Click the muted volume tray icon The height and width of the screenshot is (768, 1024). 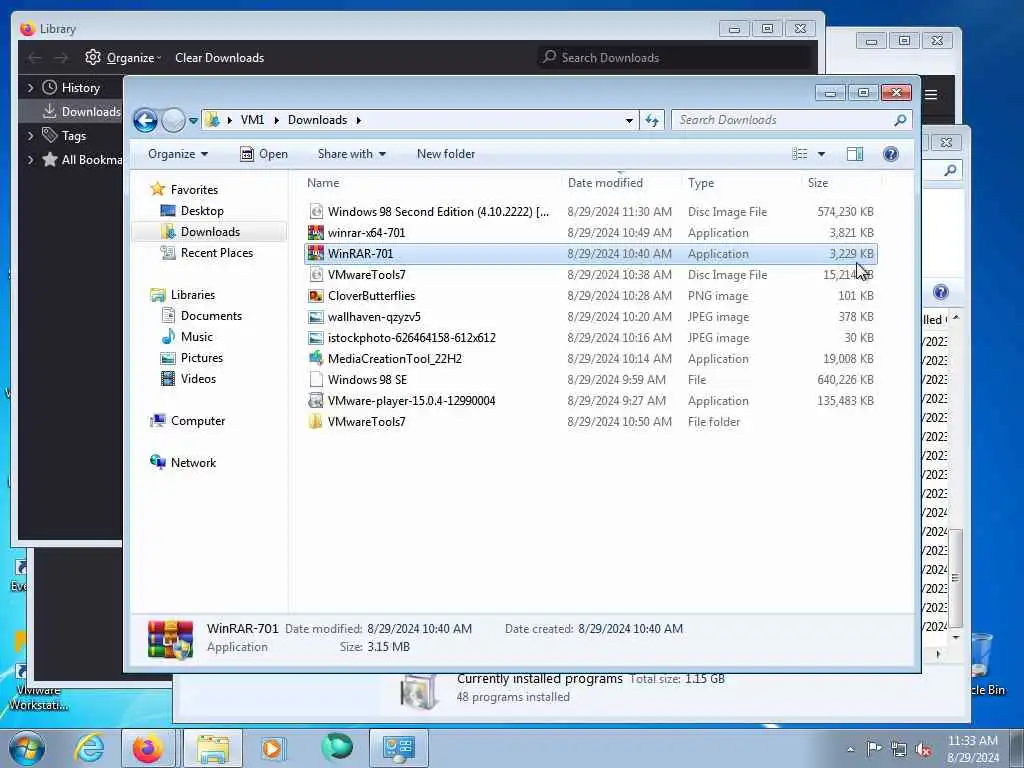923,749
